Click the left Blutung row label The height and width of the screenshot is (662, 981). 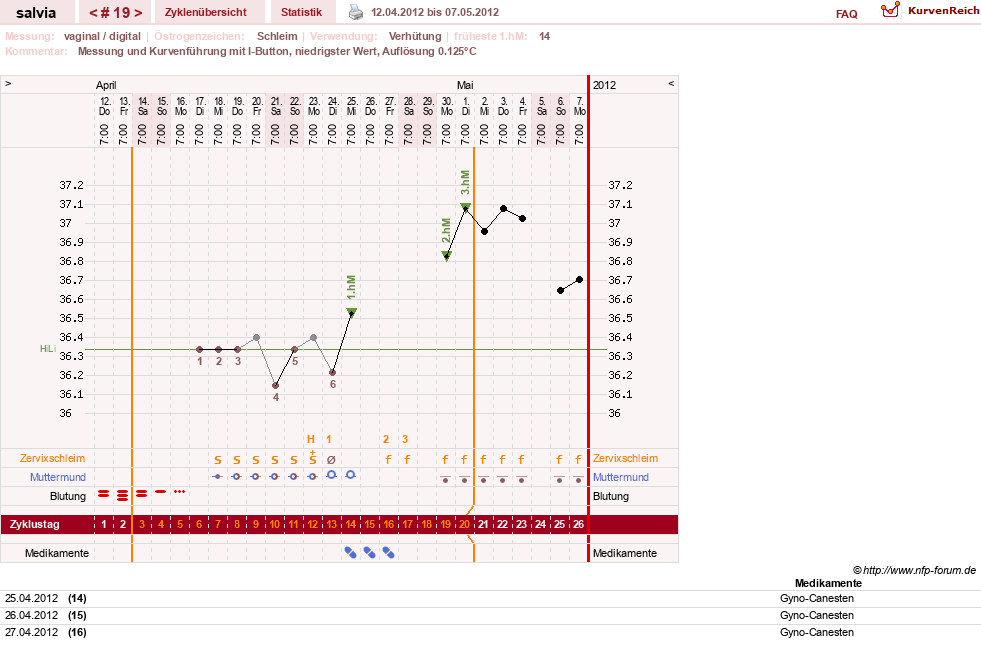coord(68,496)
